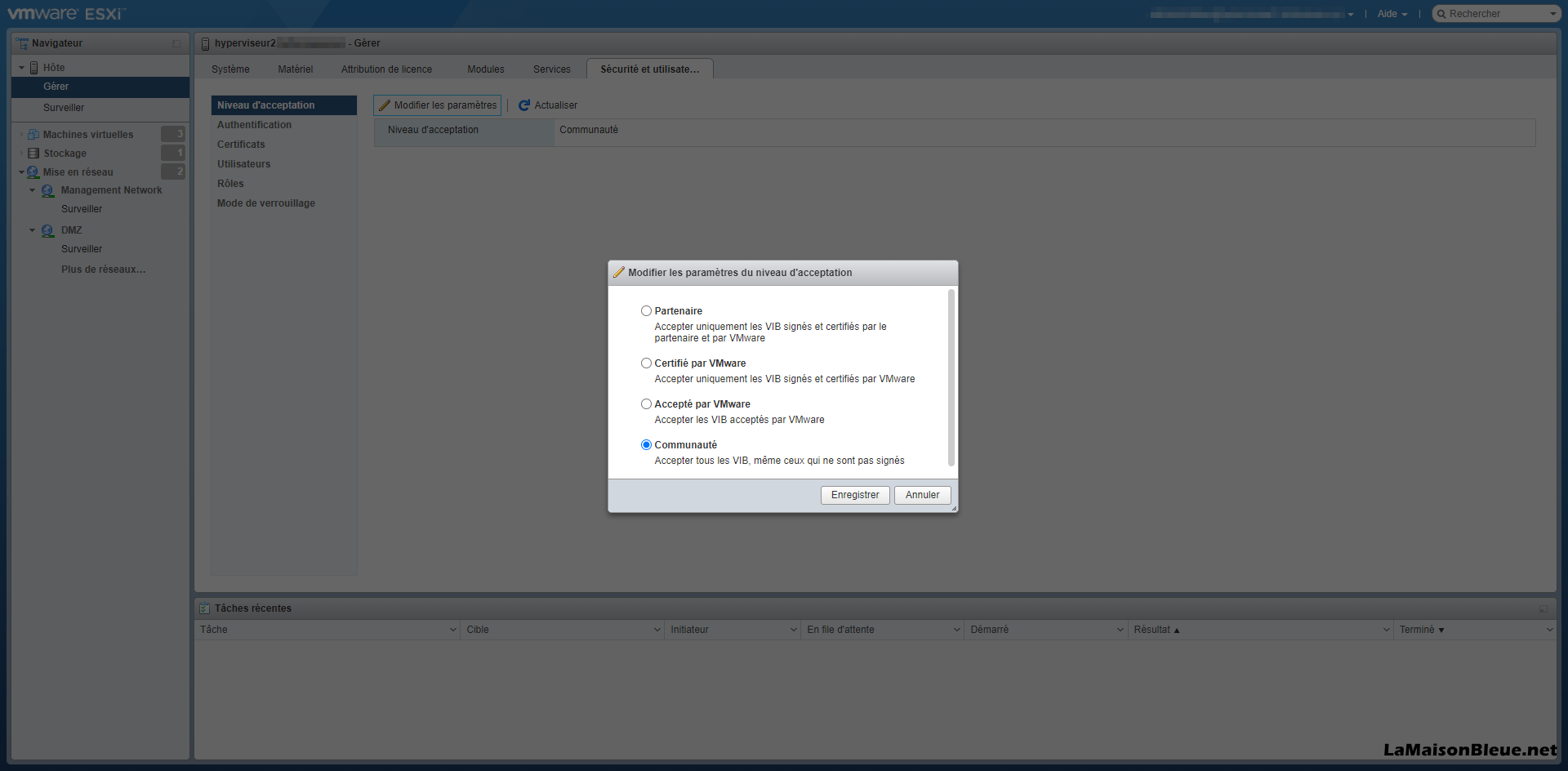Open the Système tab
This screenshot has height=771, width=1568.
coord(230,69)
